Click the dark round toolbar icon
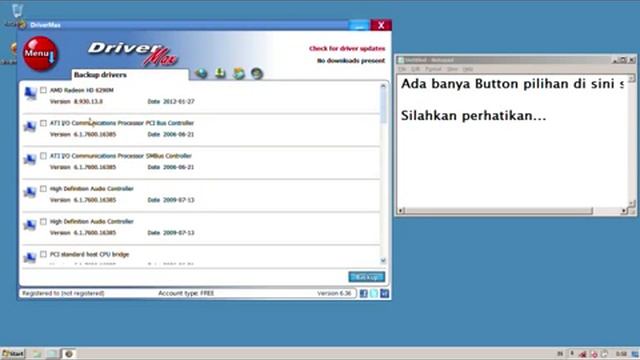 click(257, 73)
